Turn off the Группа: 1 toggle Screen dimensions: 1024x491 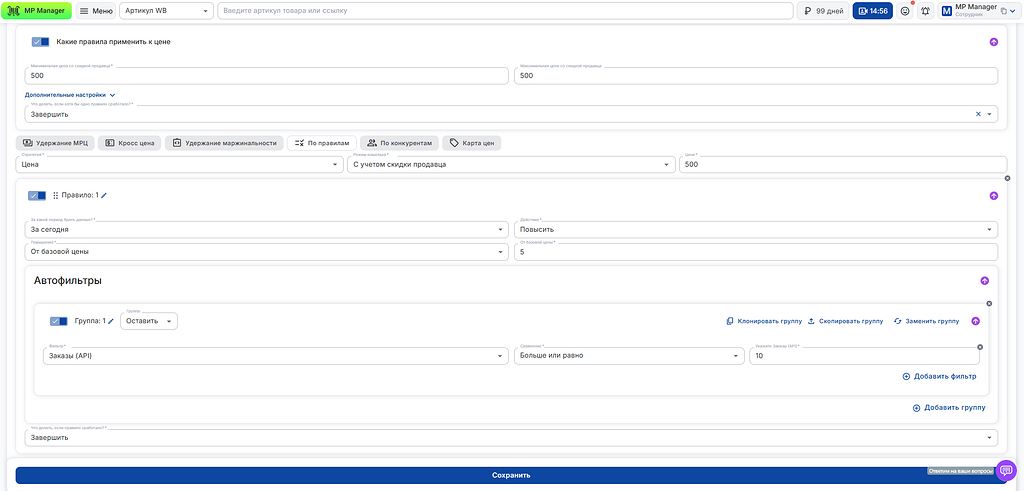coord(59,321)
